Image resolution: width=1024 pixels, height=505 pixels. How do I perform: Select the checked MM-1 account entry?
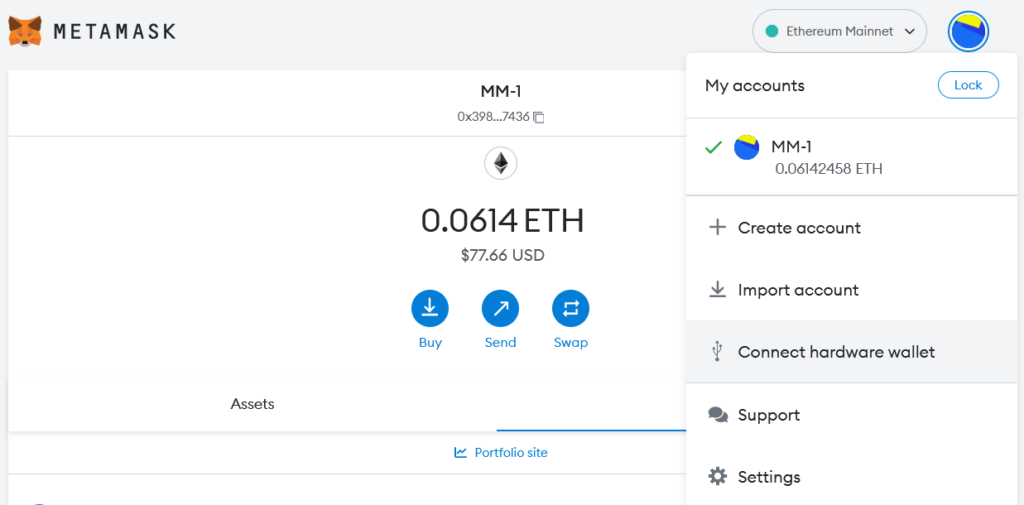[x=855, y=157]
